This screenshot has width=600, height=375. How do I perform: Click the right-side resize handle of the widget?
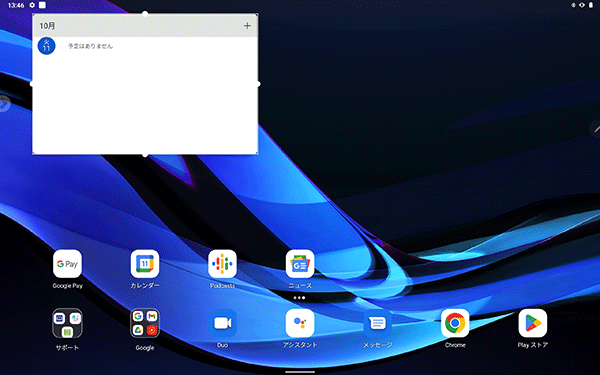click(258, 84)
